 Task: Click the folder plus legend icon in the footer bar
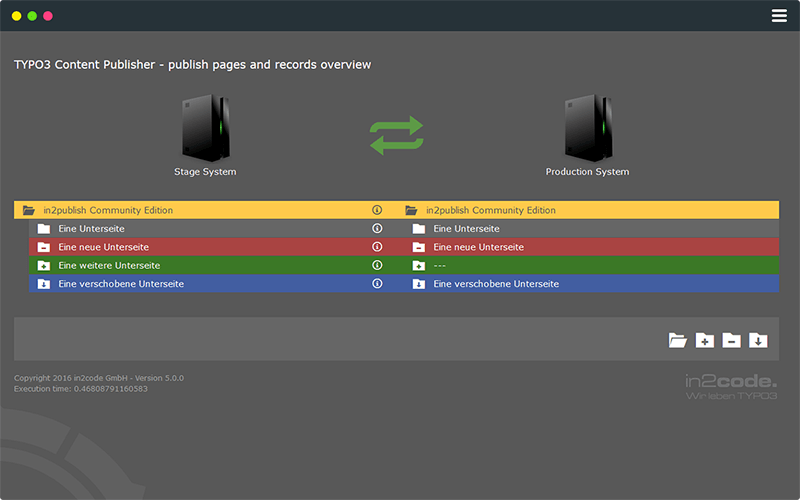705,340
